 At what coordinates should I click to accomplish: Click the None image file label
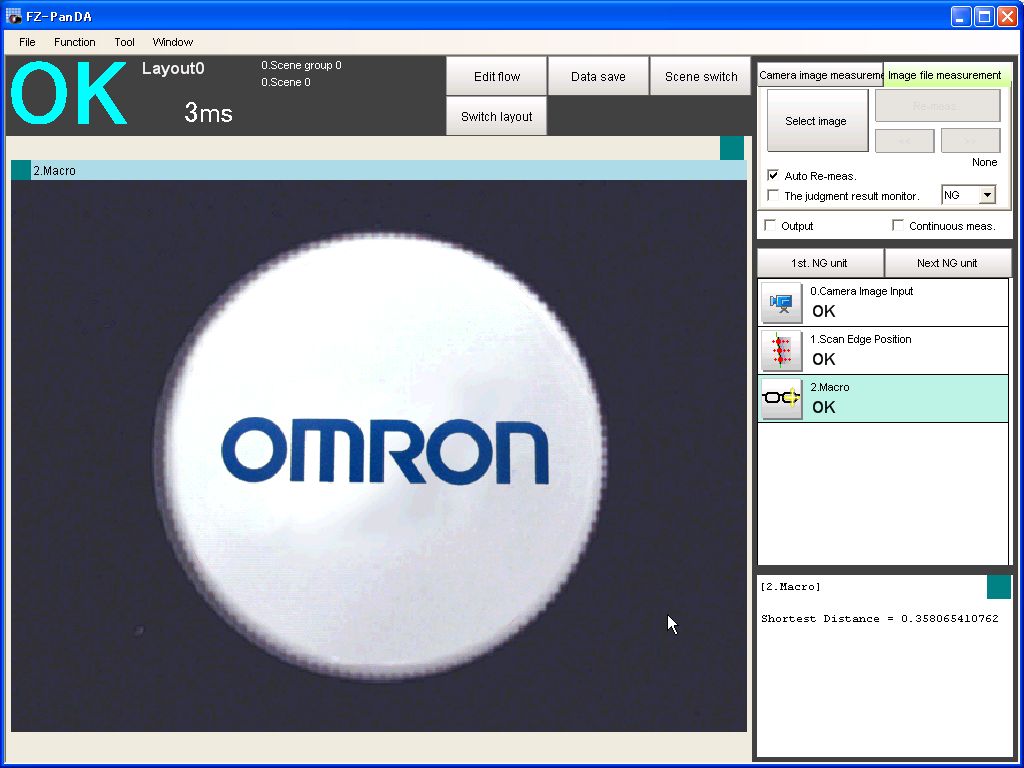tap(984, 162)
